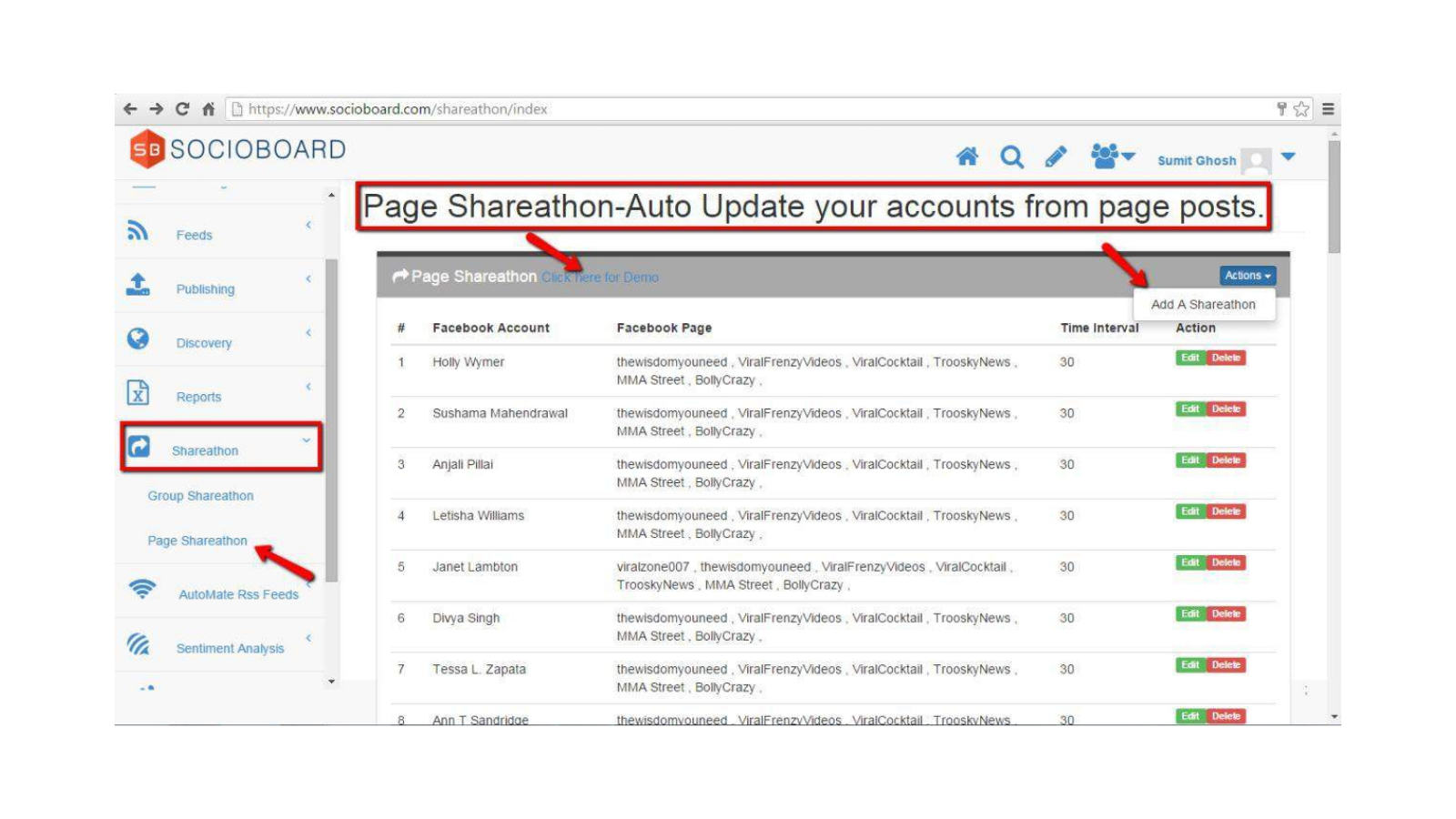
Task: Delete Letisha Williams shareathon
Action: (1226, 511)
